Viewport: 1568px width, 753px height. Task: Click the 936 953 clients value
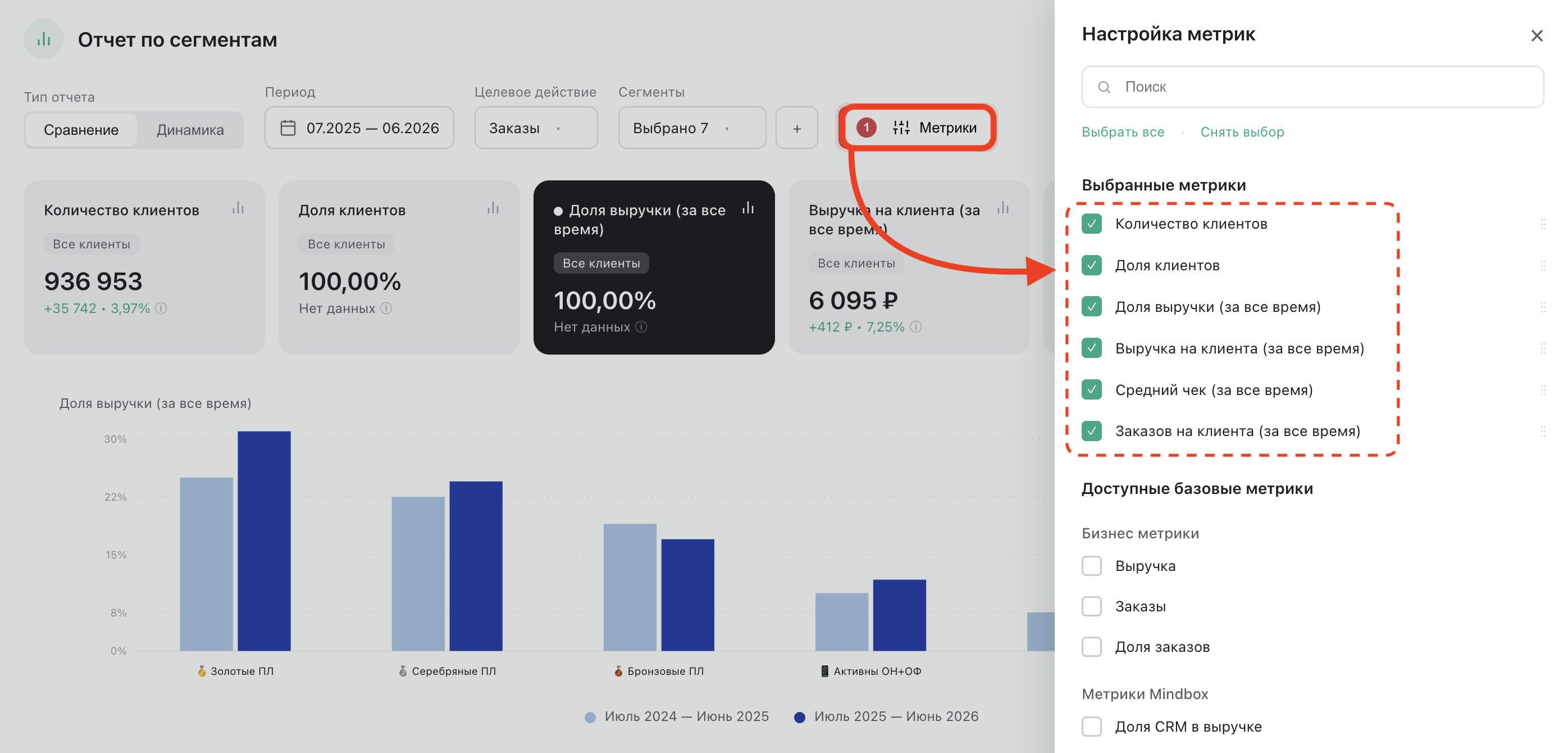pyautogui.click(x=93, y=282)
